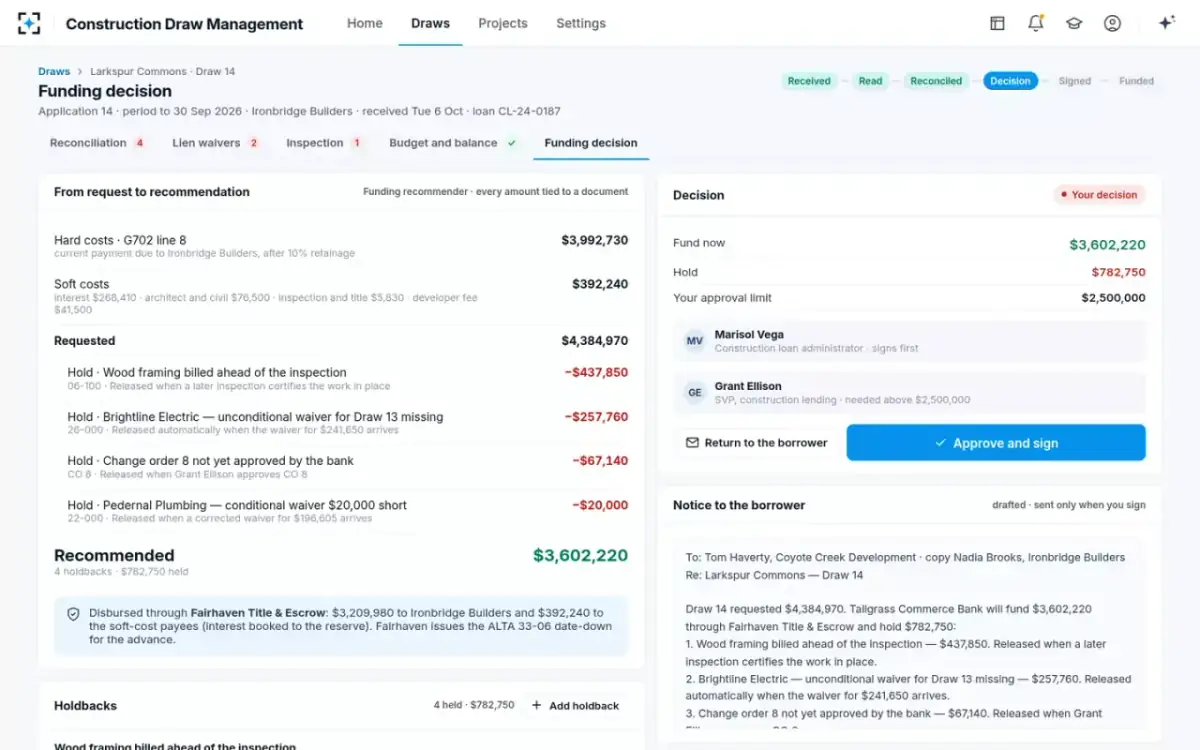1200x750 pixels.
Task: Click the Reconciliation tab's red count 4
Action: coord(139,143)
